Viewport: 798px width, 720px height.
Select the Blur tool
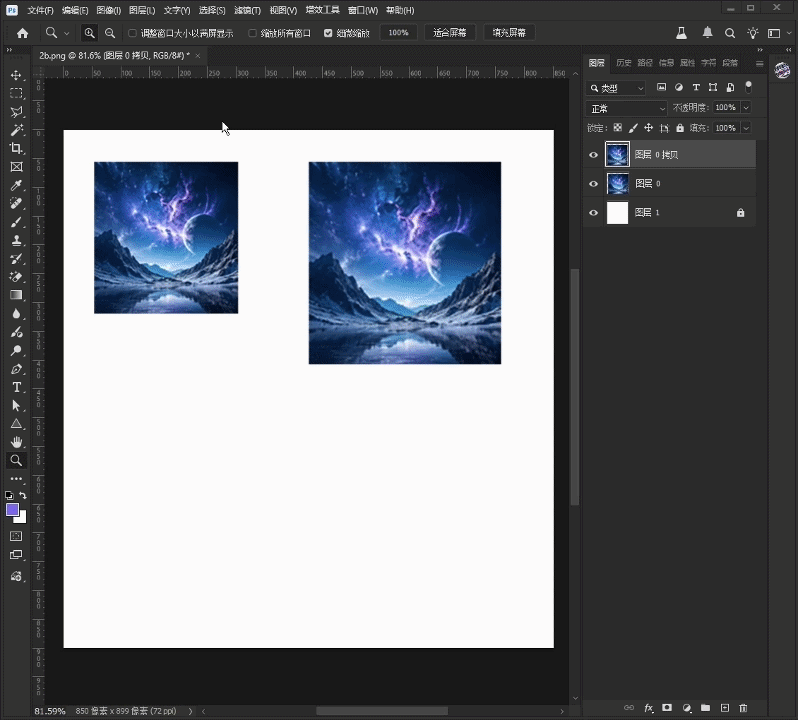pos(16,313)
